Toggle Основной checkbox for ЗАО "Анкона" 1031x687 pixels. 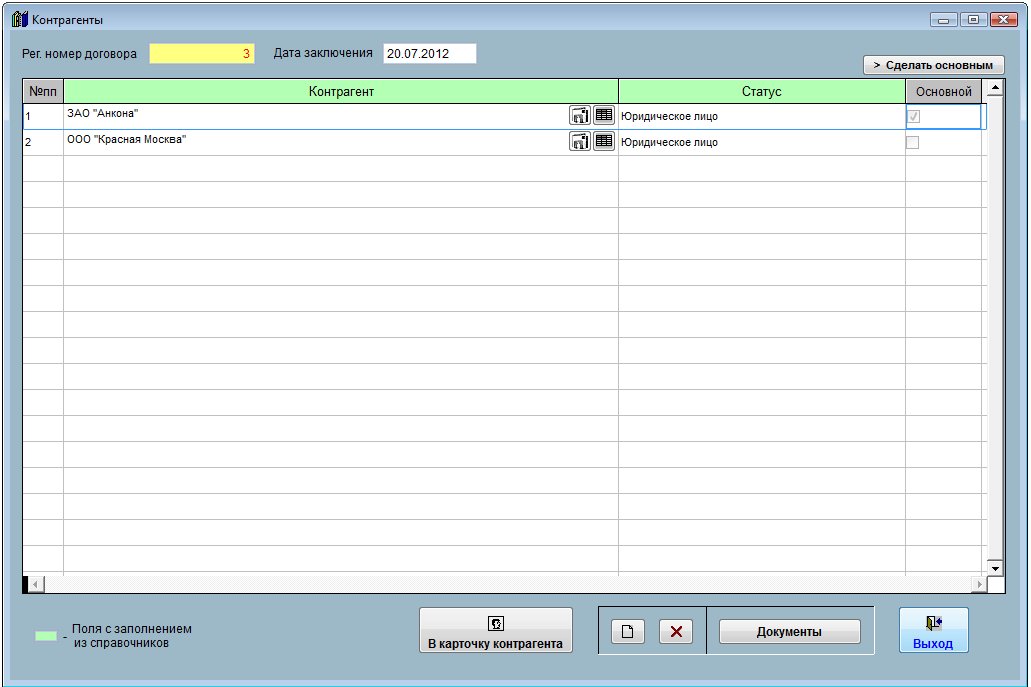[913, 116]
